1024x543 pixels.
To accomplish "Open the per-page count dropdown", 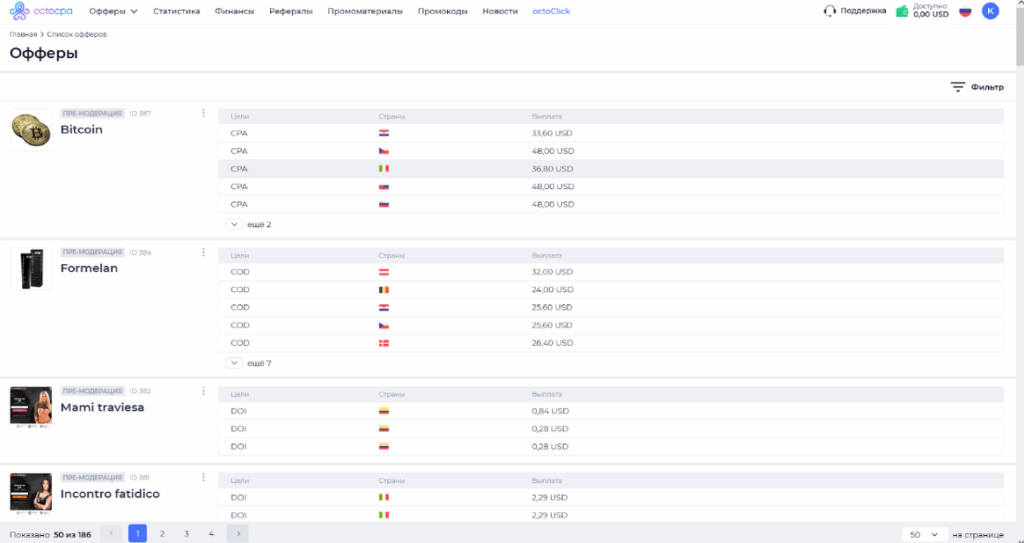I will point(925,534).
